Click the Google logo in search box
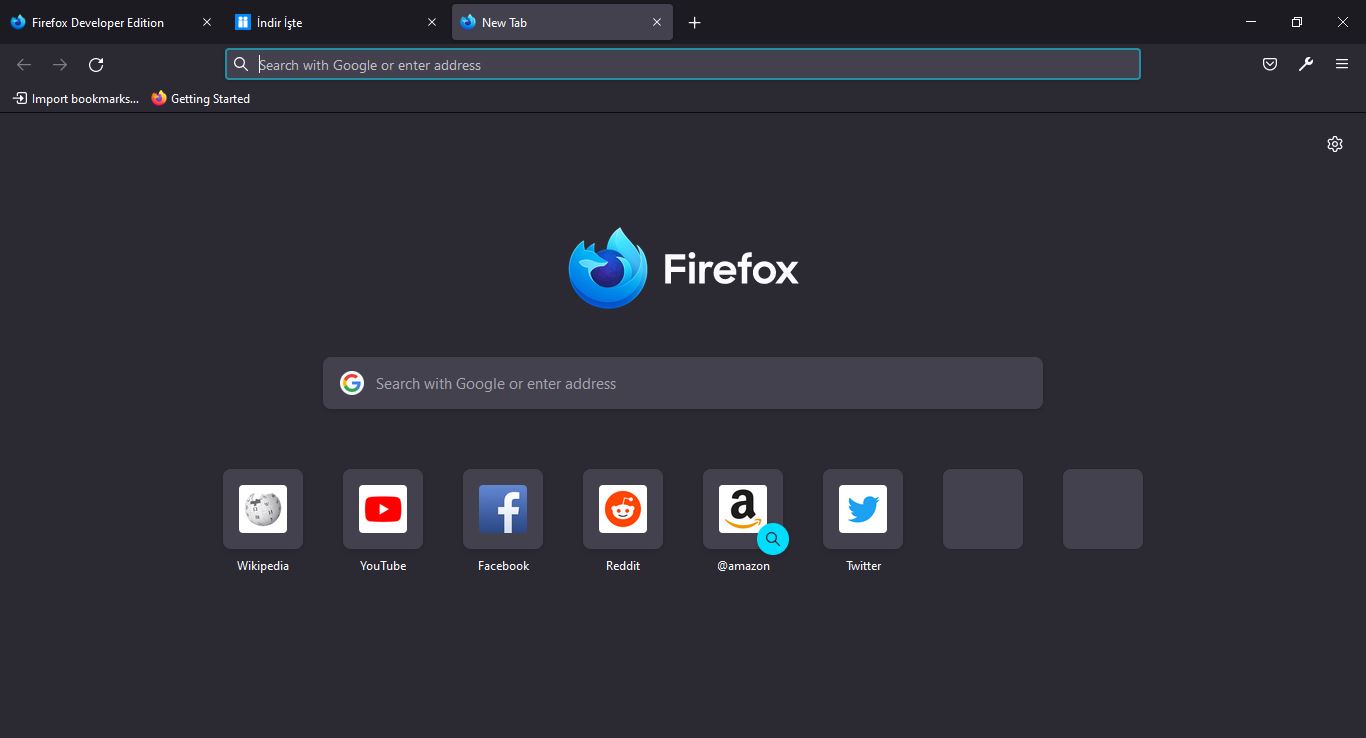Screen dimensions: 1366x738 pyautogui.click(x=352, y=383)
